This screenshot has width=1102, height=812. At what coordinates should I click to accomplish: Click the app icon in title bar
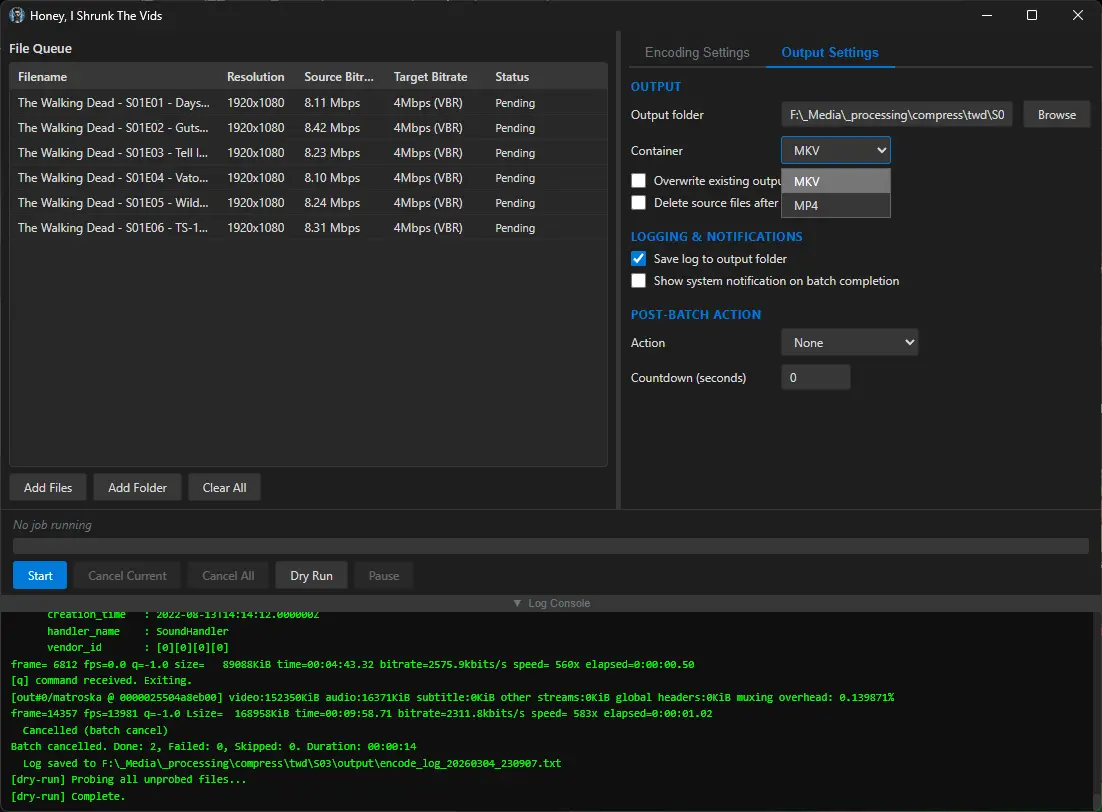(x=16, y=15)
